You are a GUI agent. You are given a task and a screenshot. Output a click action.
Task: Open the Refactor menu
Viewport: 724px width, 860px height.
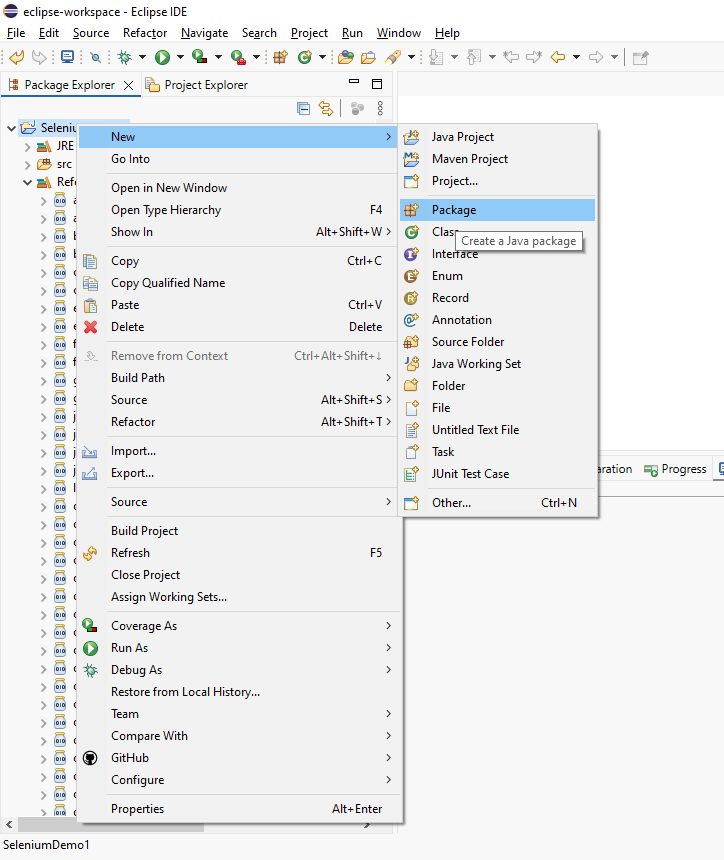pyautogui.click(x=145, y=33)
